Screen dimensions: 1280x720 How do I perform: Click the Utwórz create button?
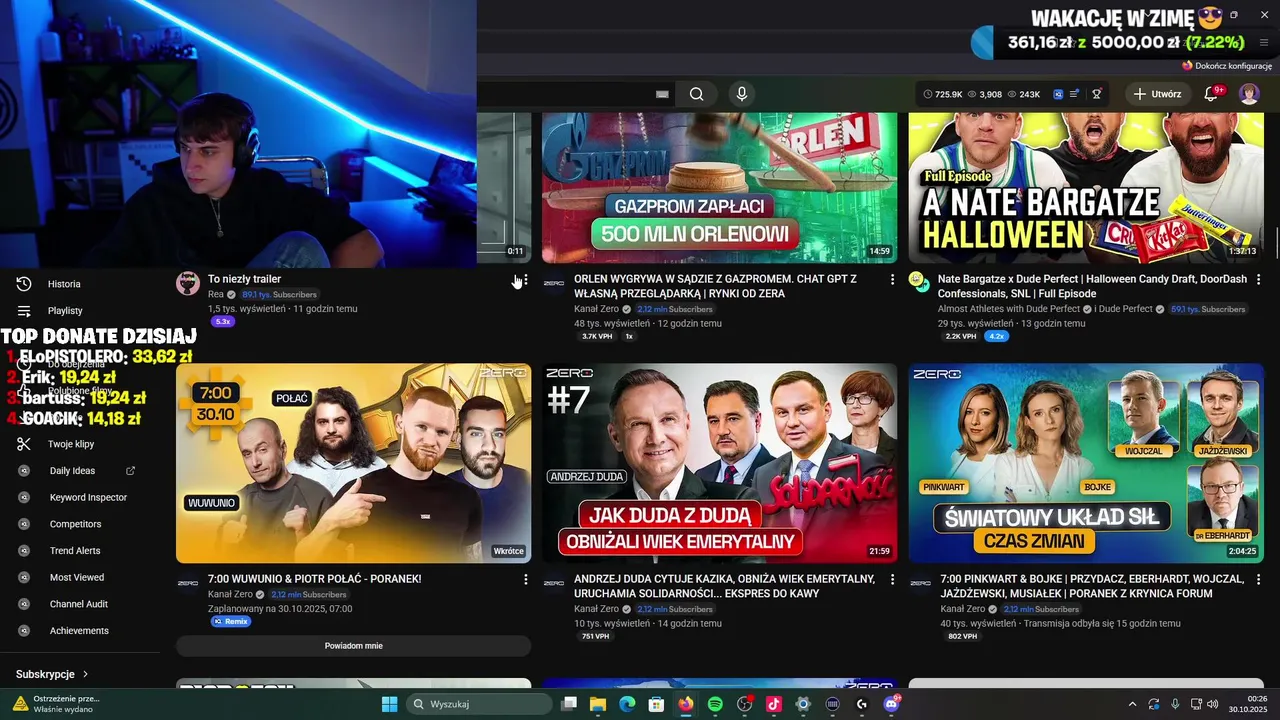coord(1157,94)
